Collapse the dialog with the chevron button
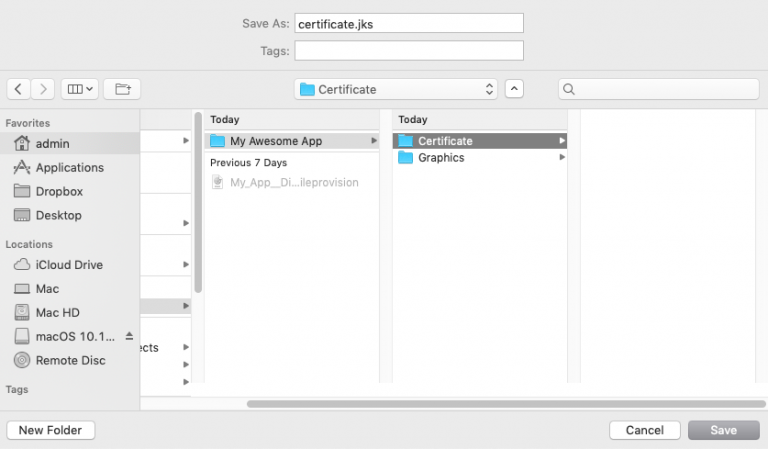This screenshot has height=449, width=768. click(x=514, y=89)
